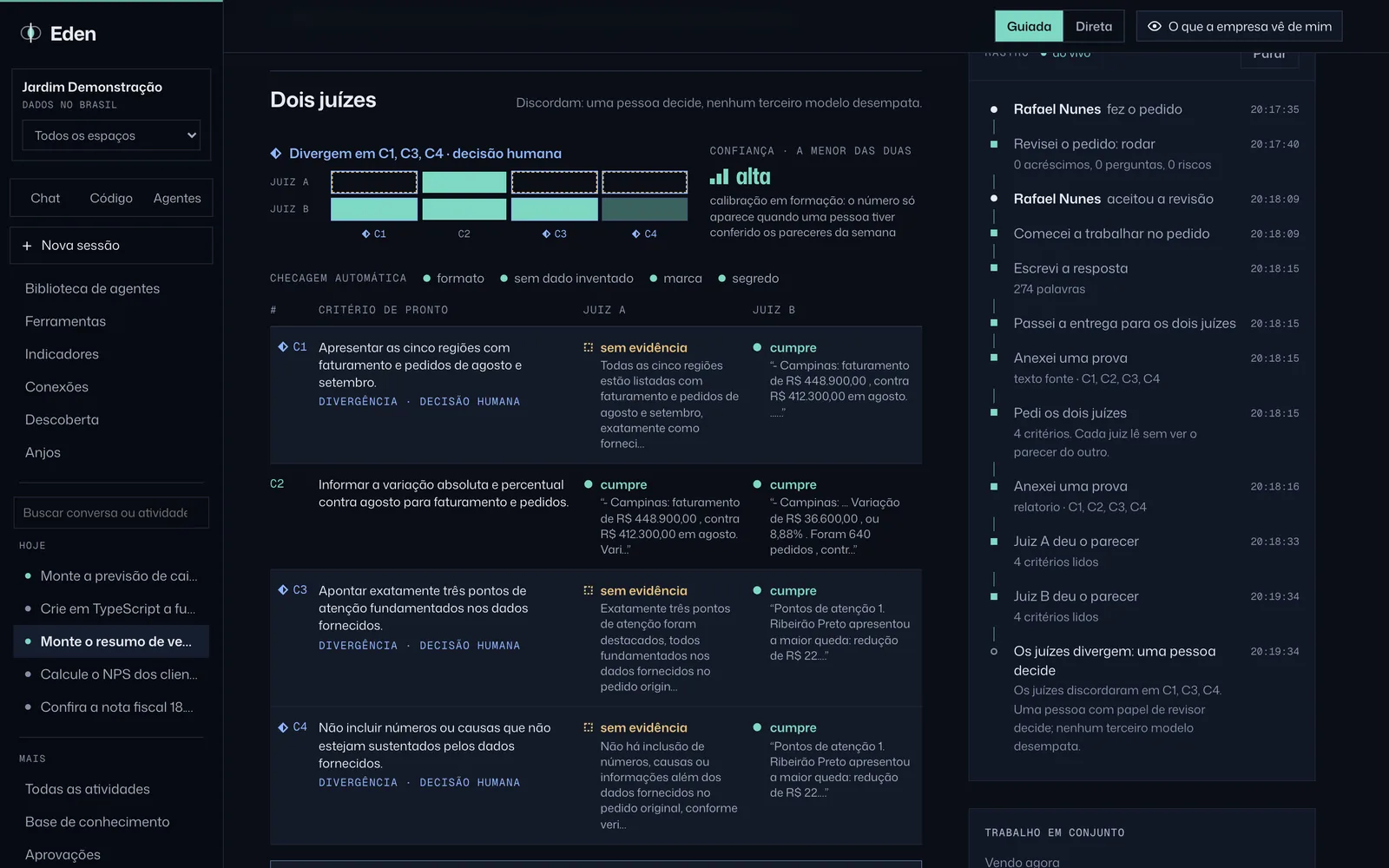The image size is (1389, 868).
Task: Click Juiz A dashed bar for C1
Action: pyautogui.click(x=374, y=182)
